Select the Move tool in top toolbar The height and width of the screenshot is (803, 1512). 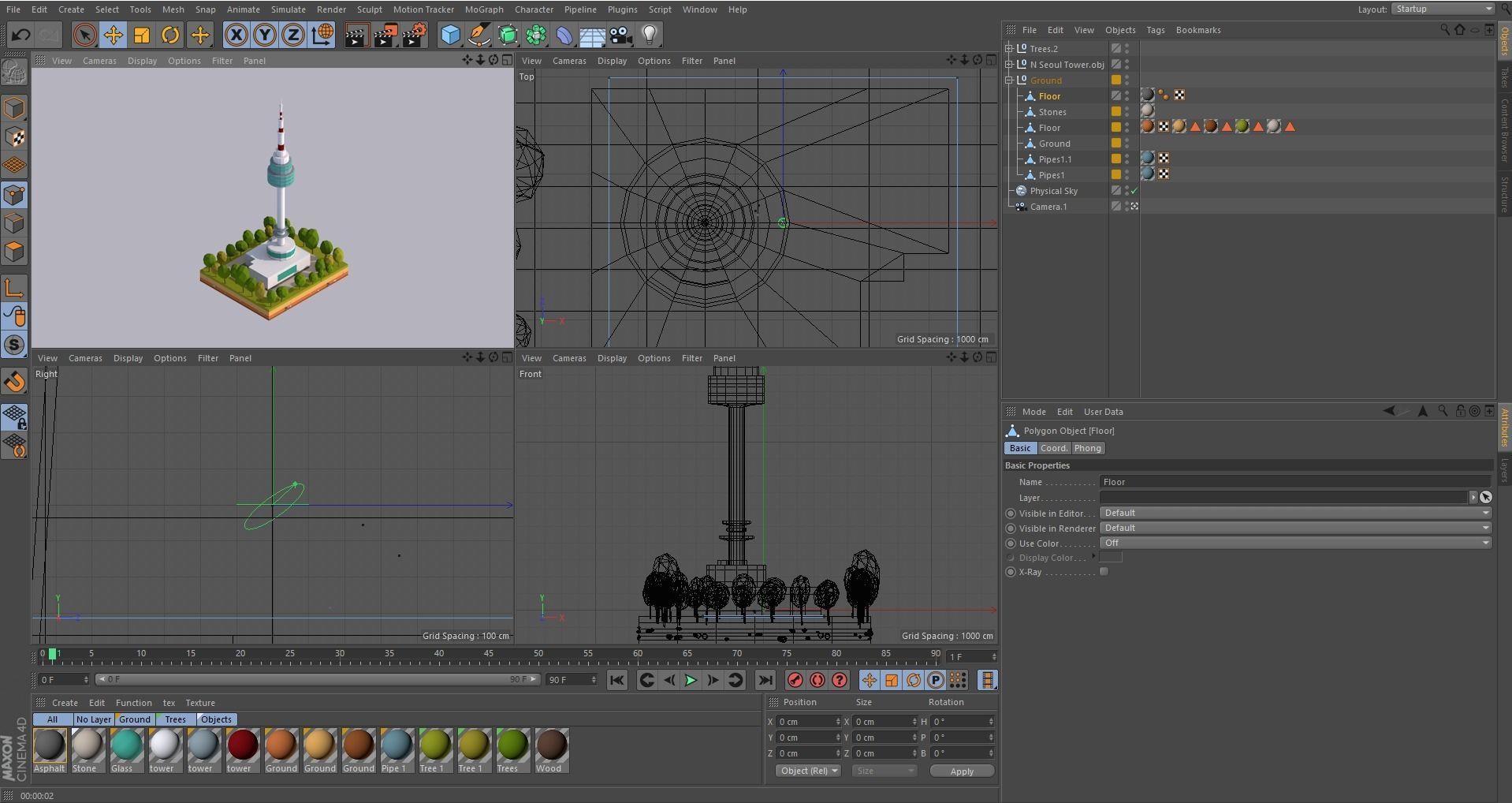pyautogui.click(x=113, y=35)
